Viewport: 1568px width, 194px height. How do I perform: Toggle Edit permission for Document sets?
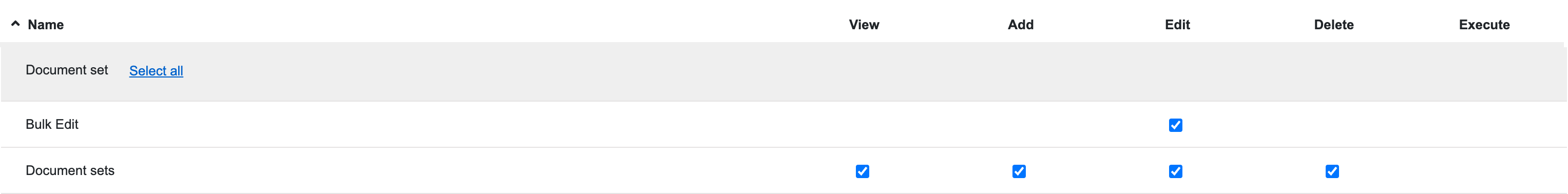1175,171
